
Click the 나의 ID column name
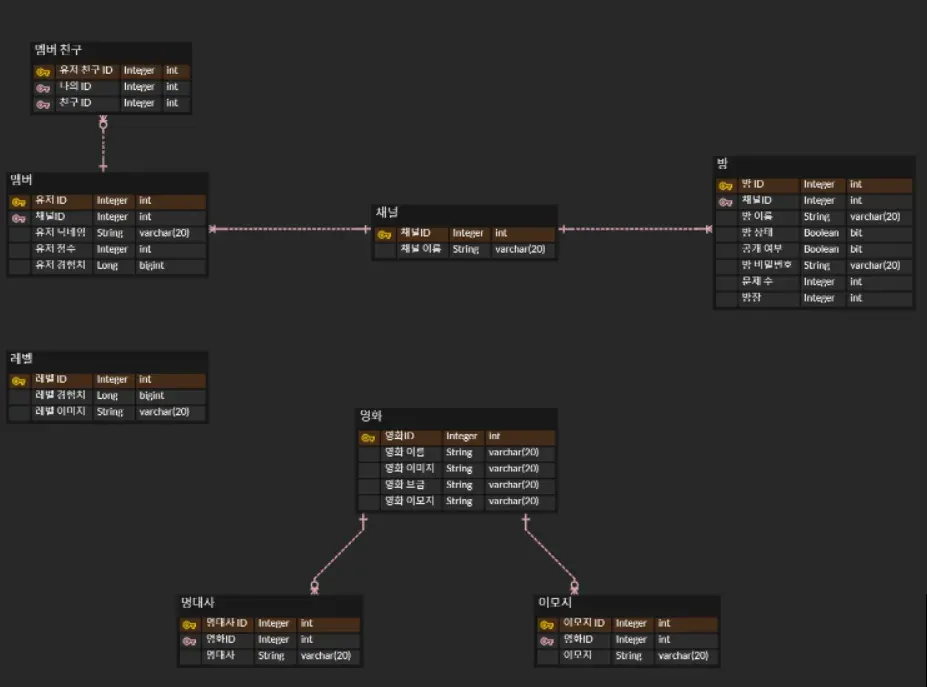click(75, 86)
